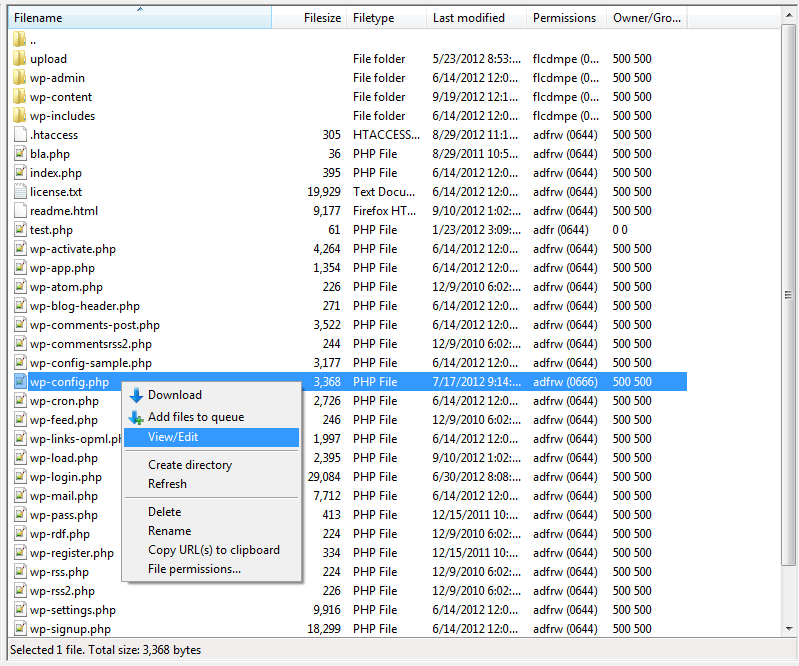799x666 pixels.
Task: Click the scrollbar up arrow
Action: (x=789, y=15)
